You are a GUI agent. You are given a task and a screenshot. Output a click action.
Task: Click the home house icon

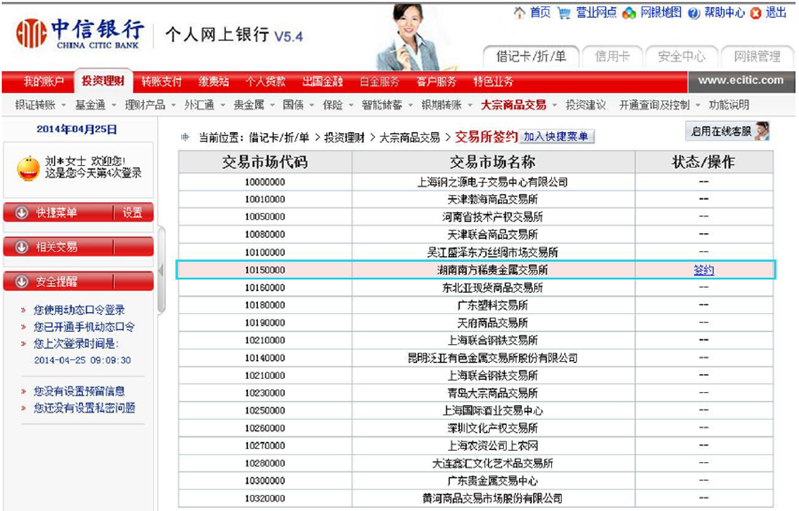[519, 13]
